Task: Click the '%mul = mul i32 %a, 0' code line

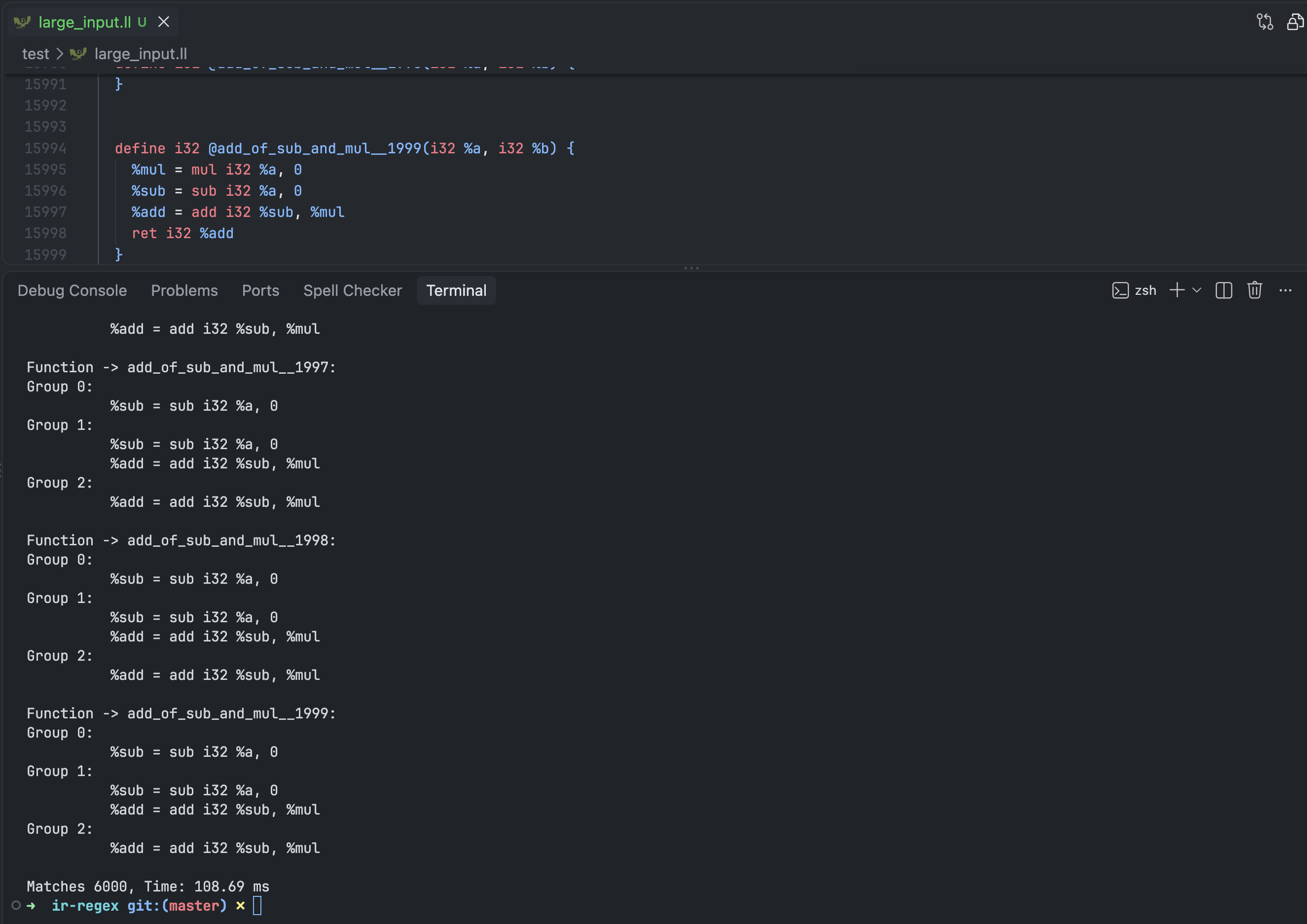Action: click(x=217, y=170)
